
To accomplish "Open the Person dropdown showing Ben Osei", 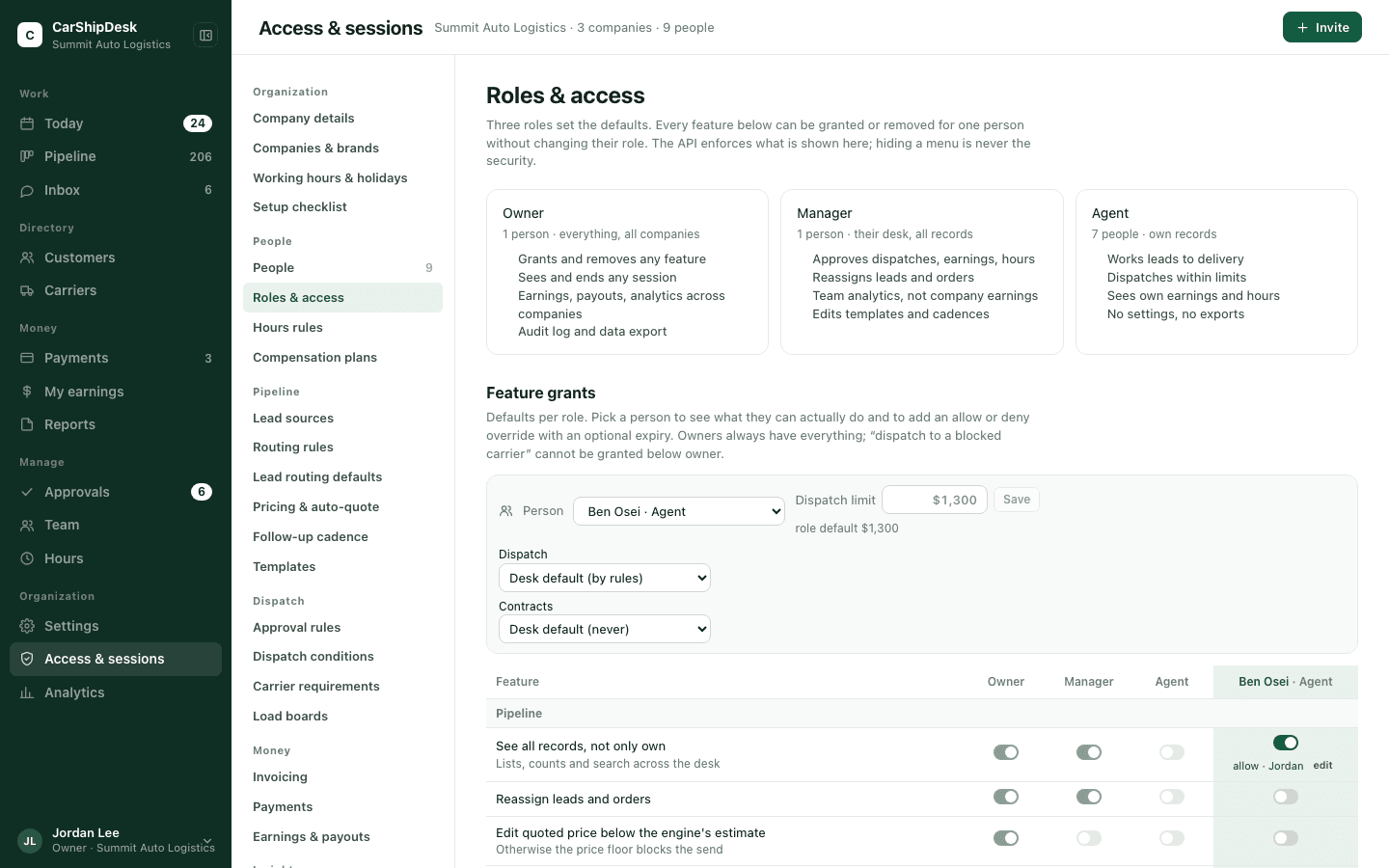I will tap(679, 511).
